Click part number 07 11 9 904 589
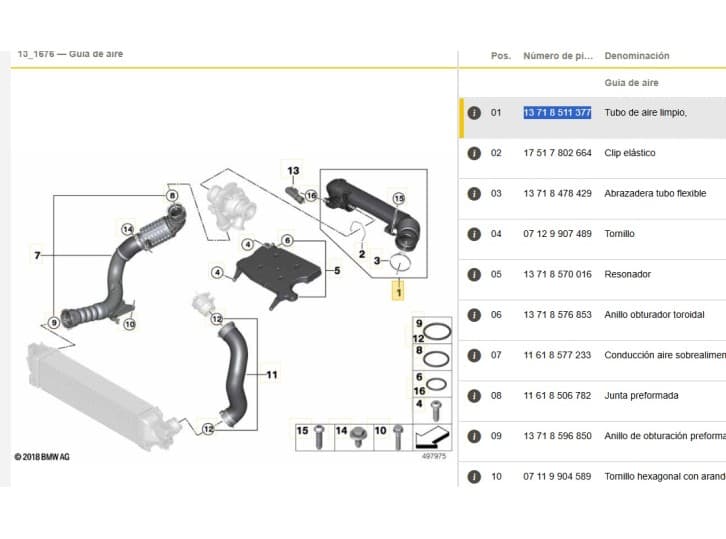The width and height of the screenshot is (726, 539). [x=557, y=476]
